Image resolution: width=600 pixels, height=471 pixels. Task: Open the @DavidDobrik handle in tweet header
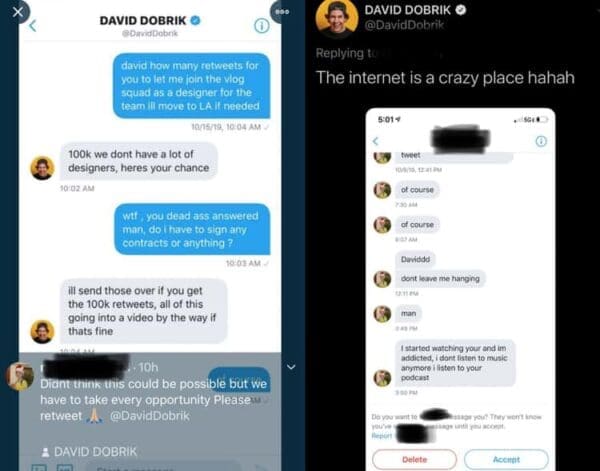(404, 25)
